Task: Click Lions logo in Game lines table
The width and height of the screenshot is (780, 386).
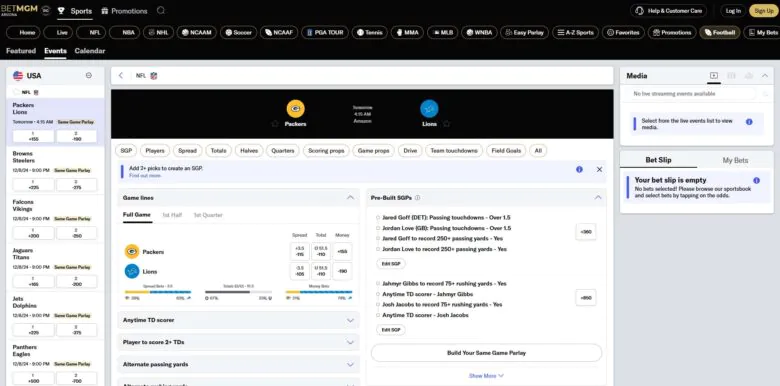Action: [132, 271]
